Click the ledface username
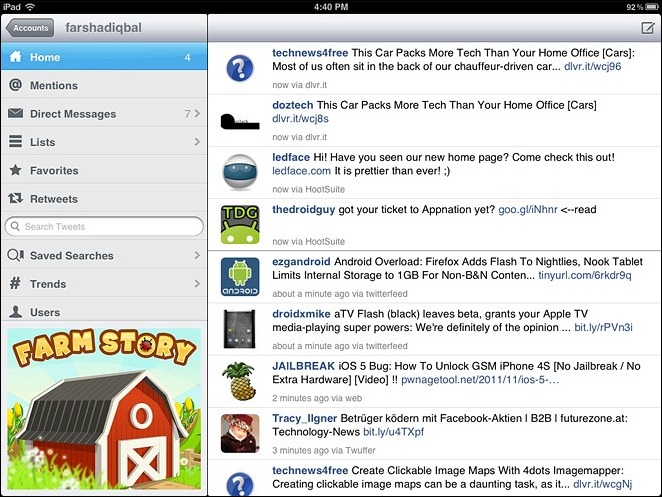 coord(291,158)
